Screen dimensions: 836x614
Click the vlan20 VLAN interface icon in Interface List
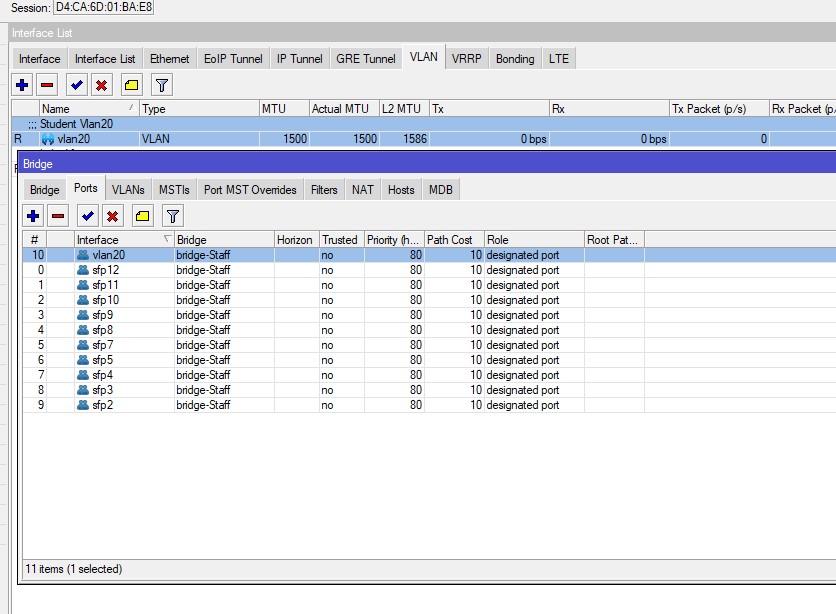tap(48, 139)
